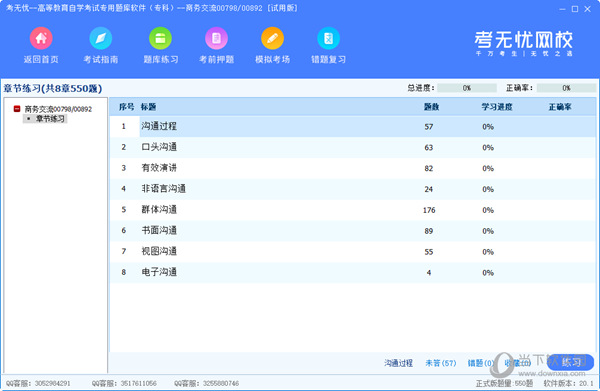Click the 学习进度 column header
The width and height of the screenshot is (600, 391).
tap(497, 107)
